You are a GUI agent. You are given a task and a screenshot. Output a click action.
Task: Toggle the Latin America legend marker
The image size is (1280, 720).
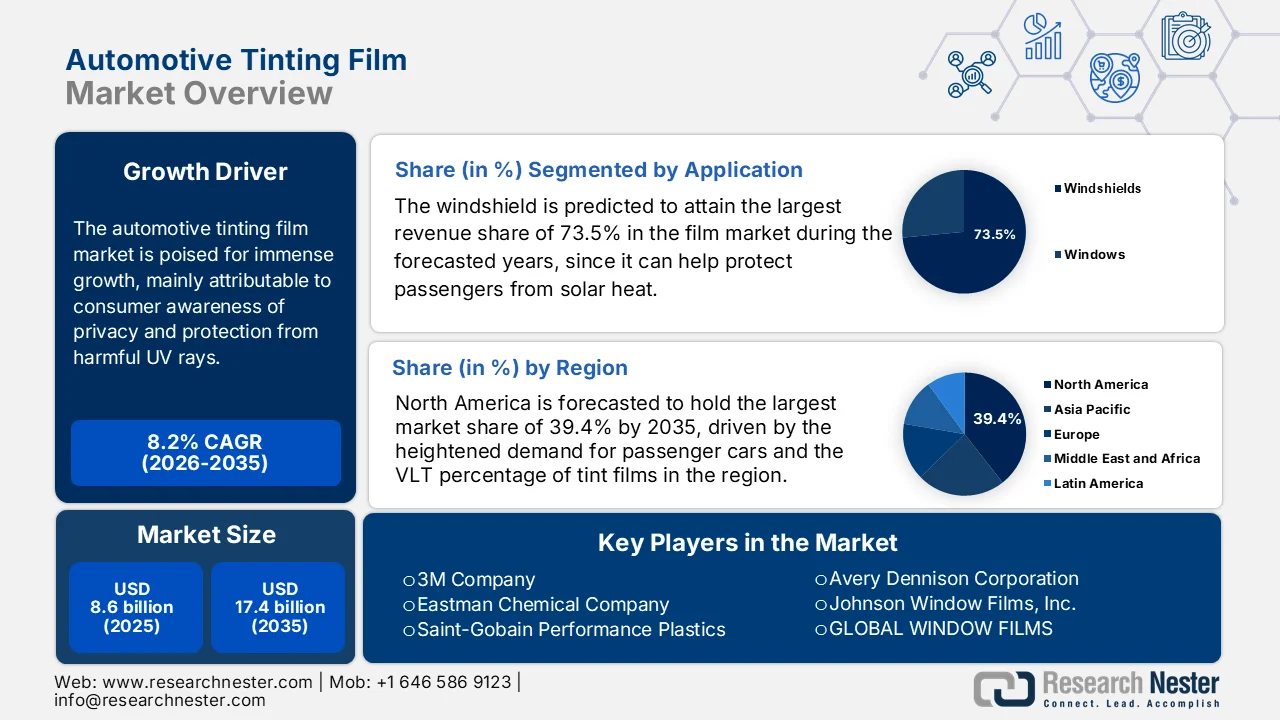(1046, 483)
